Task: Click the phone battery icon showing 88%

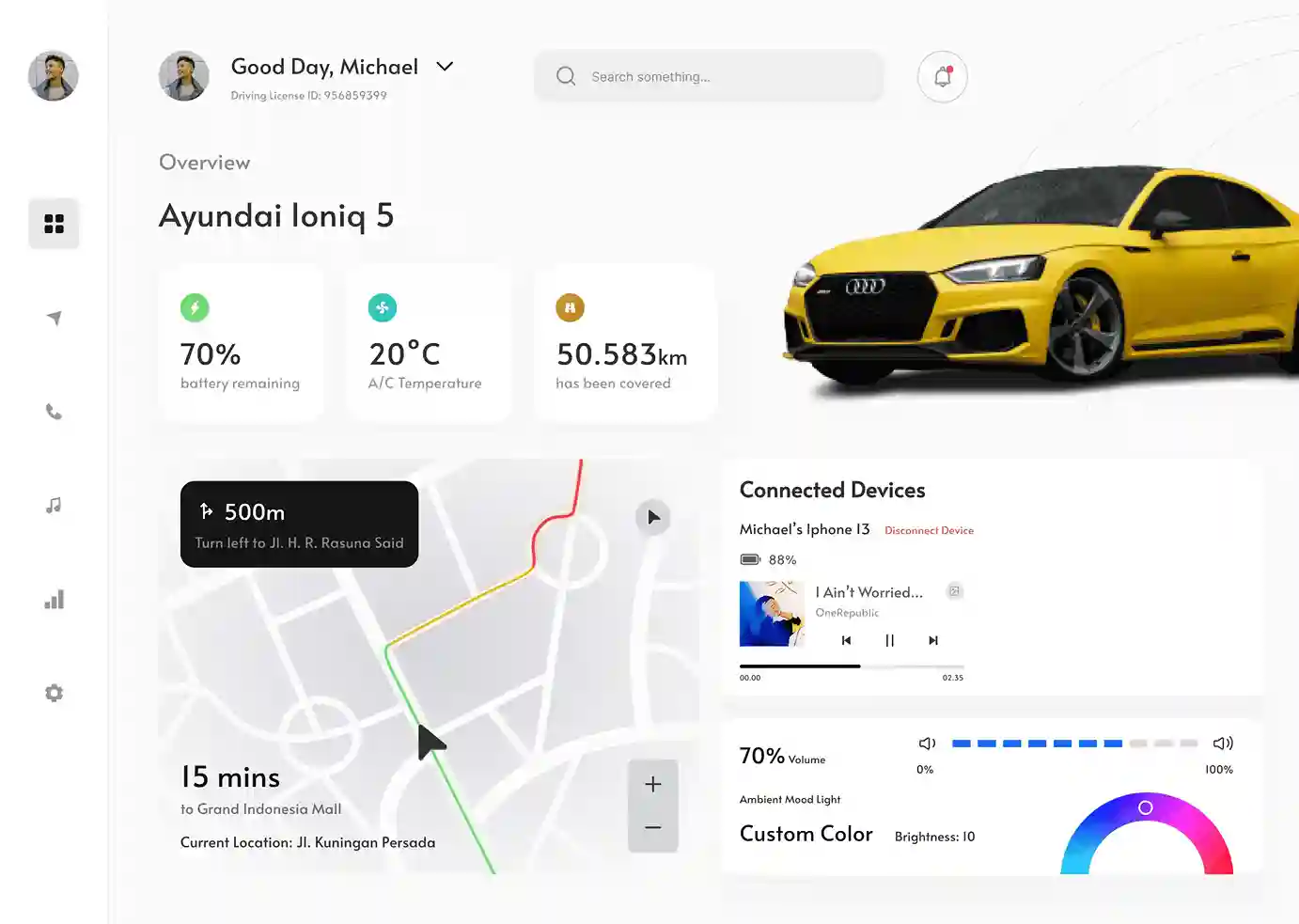Action: click(750, 559)
